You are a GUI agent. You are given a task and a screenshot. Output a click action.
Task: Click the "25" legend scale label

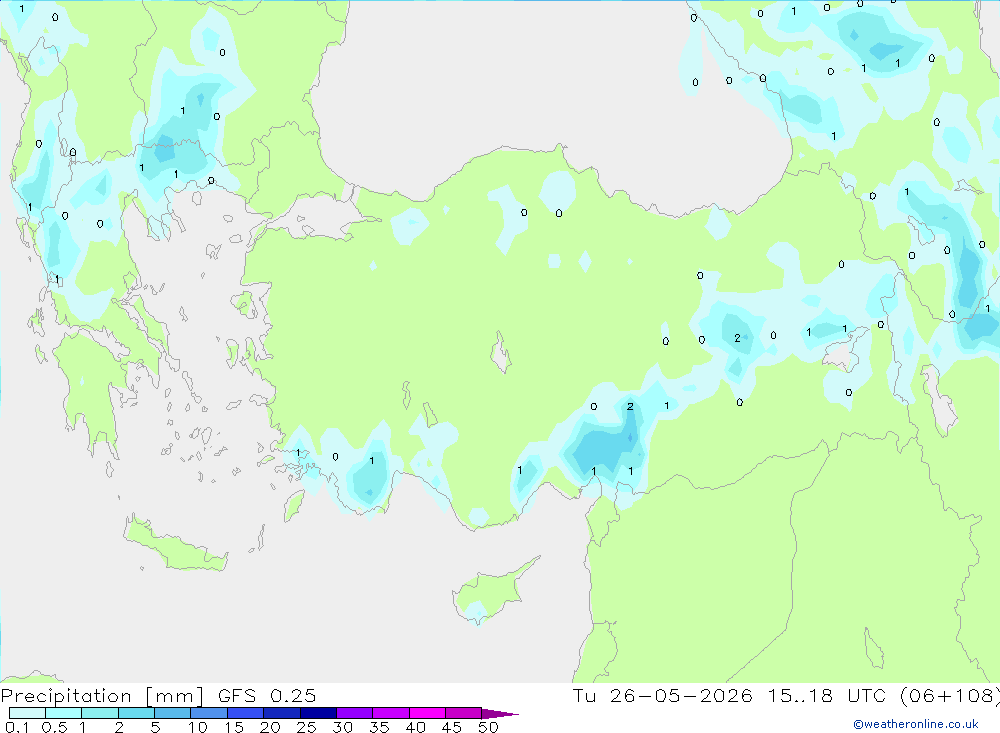(x=307, y=727)
